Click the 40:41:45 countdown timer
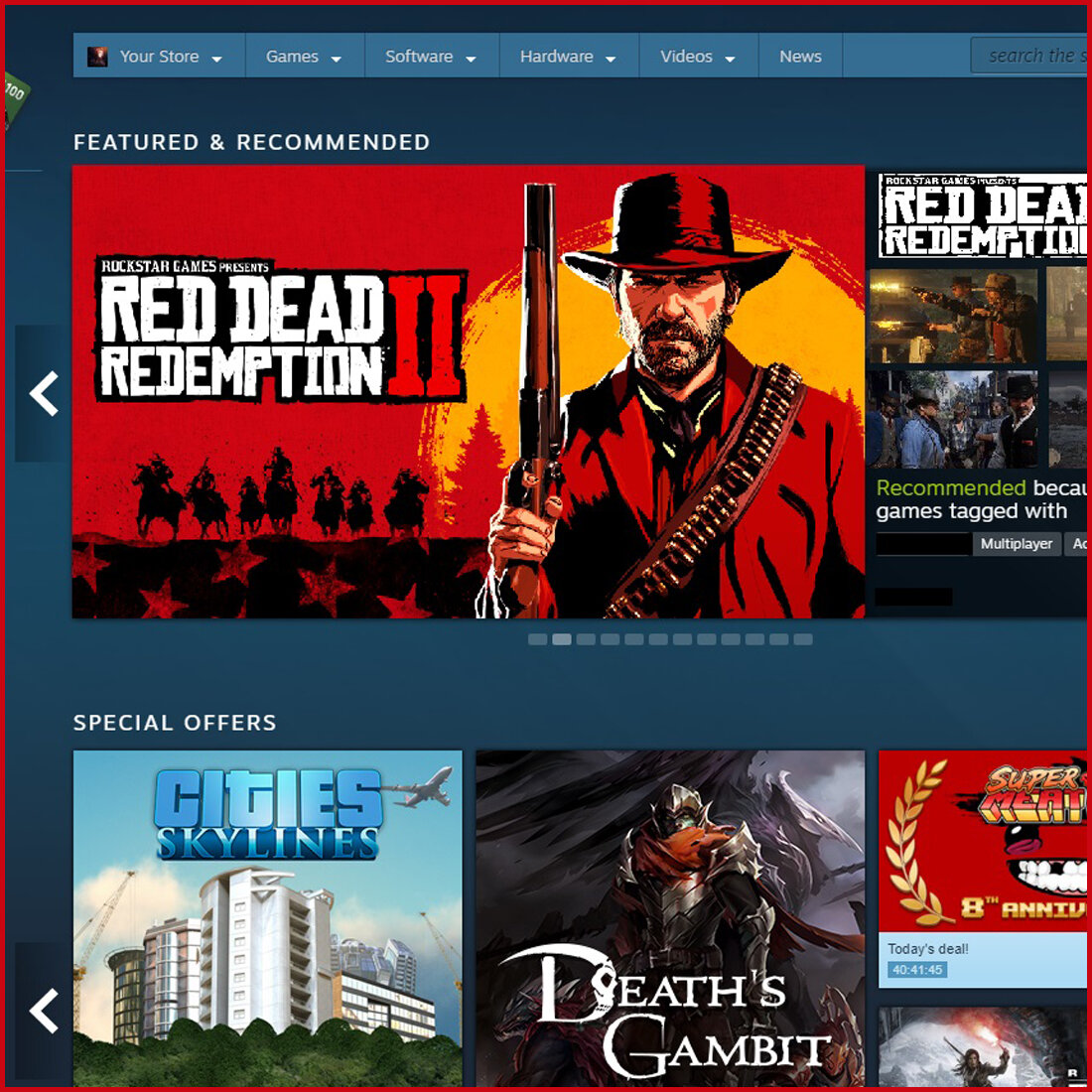The image size is (1092, 1092). click(x=917, y=970)
